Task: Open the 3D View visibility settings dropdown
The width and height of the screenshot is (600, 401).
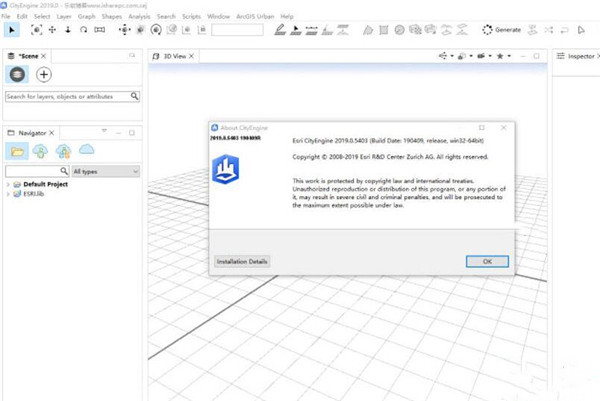Action: tap(465, 56)
